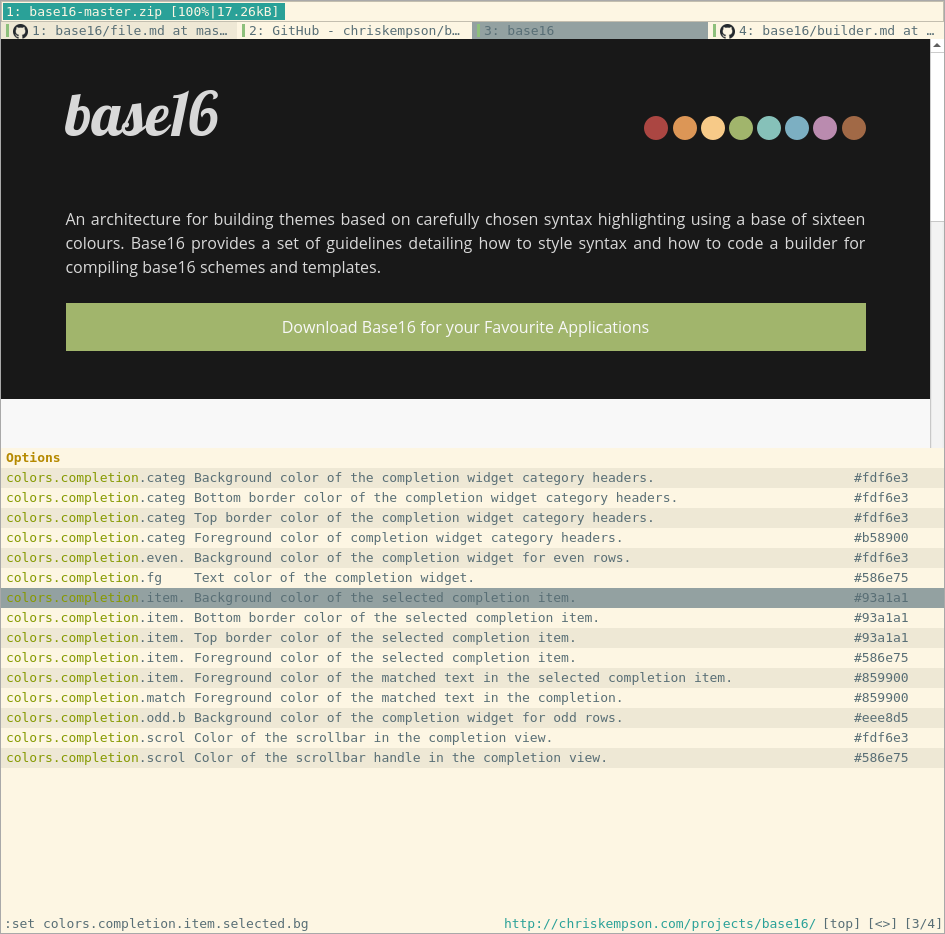The height and width of the screenshot is (934, 945).
Task: Select tab 3 base16
Action: click(x=589, y=31)
